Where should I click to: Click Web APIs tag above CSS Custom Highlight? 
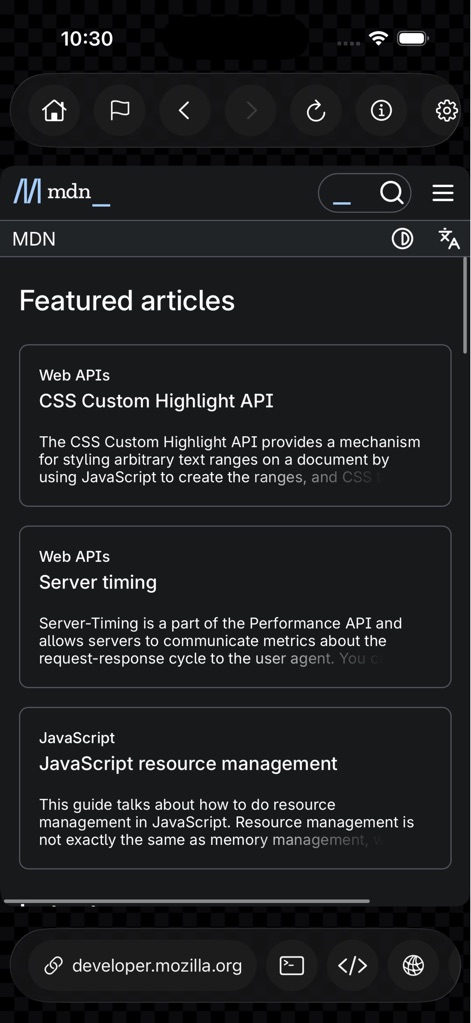pos(74,375)
